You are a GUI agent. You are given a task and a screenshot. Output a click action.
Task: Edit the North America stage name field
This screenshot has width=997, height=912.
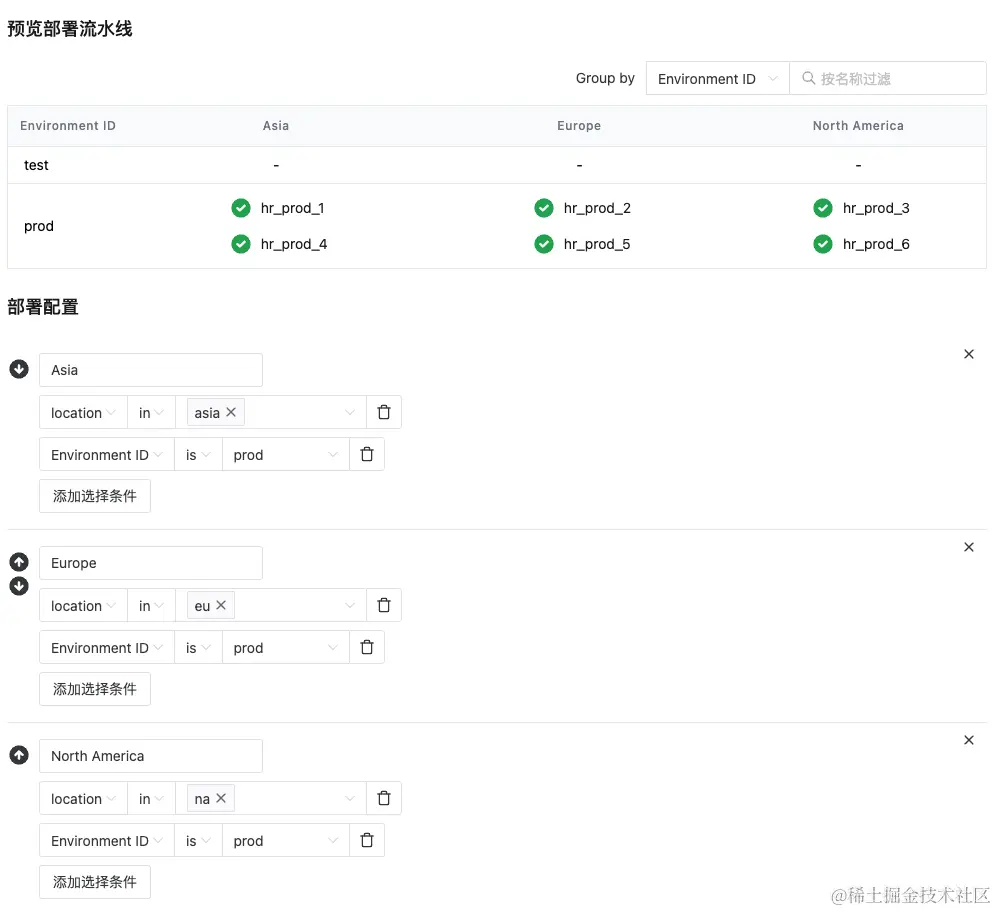(151, 756)
